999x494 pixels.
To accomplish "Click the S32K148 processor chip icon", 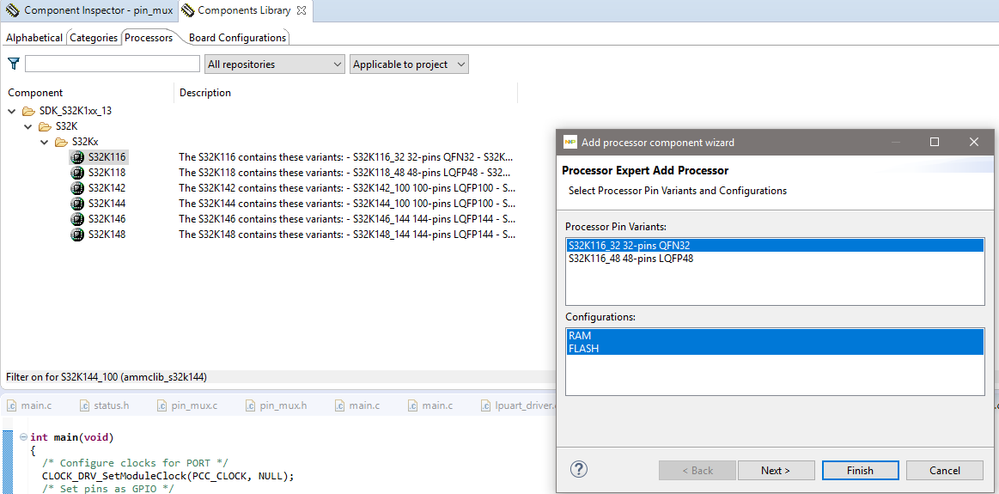I will pyautogui.click(x=76, y=234).
